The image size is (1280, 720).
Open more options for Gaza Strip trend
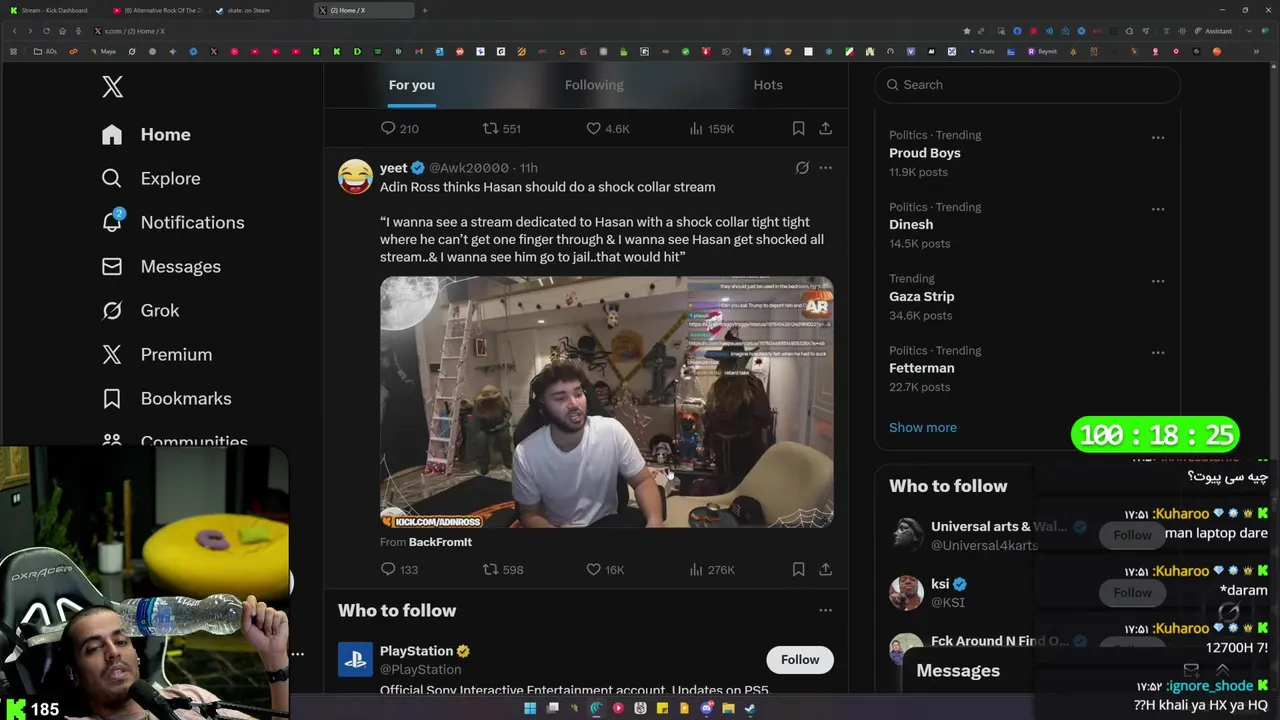pos(1158,281)
